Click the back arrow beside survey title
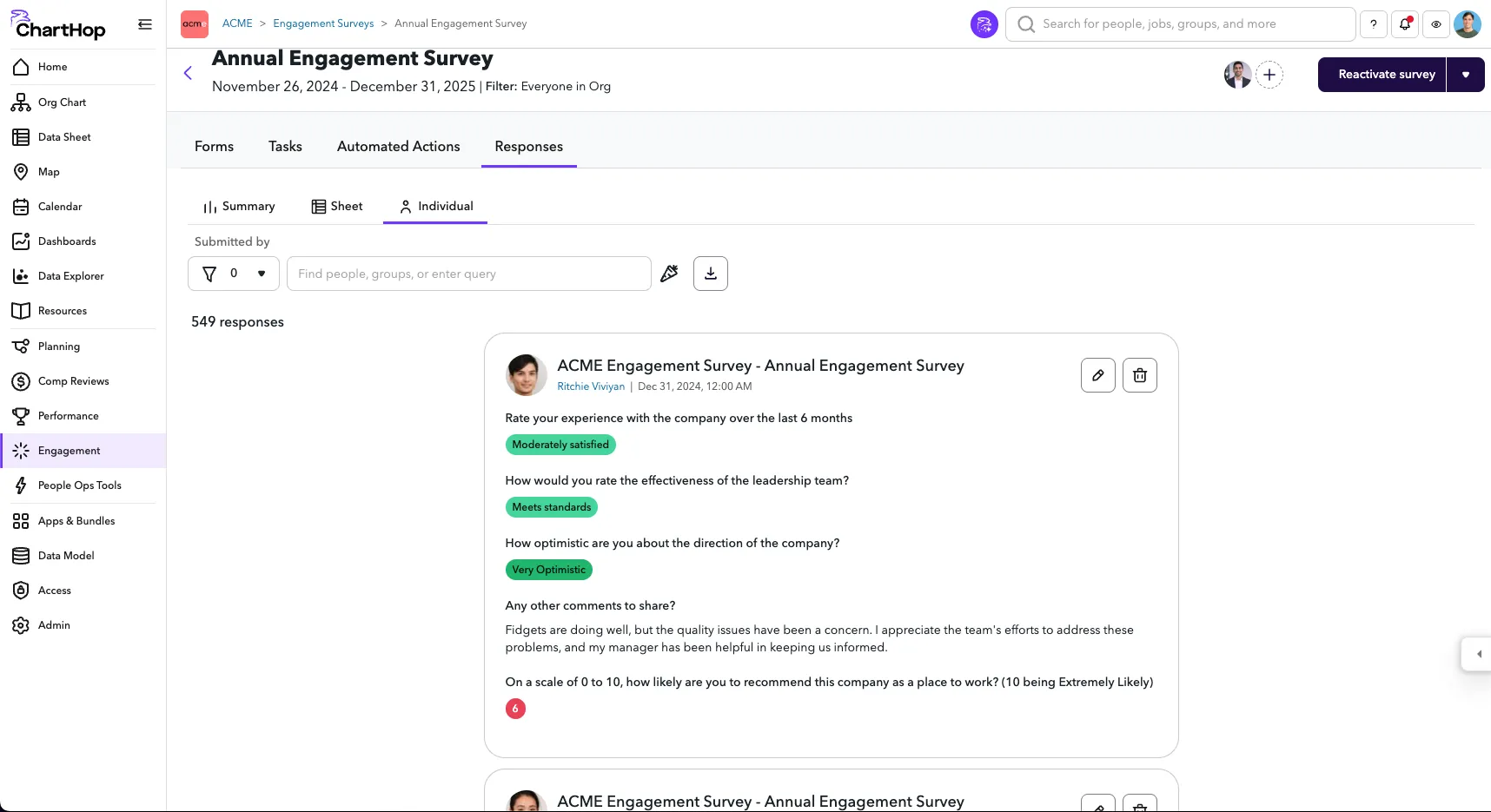The image size is (1491, 812). coord(188,73)
